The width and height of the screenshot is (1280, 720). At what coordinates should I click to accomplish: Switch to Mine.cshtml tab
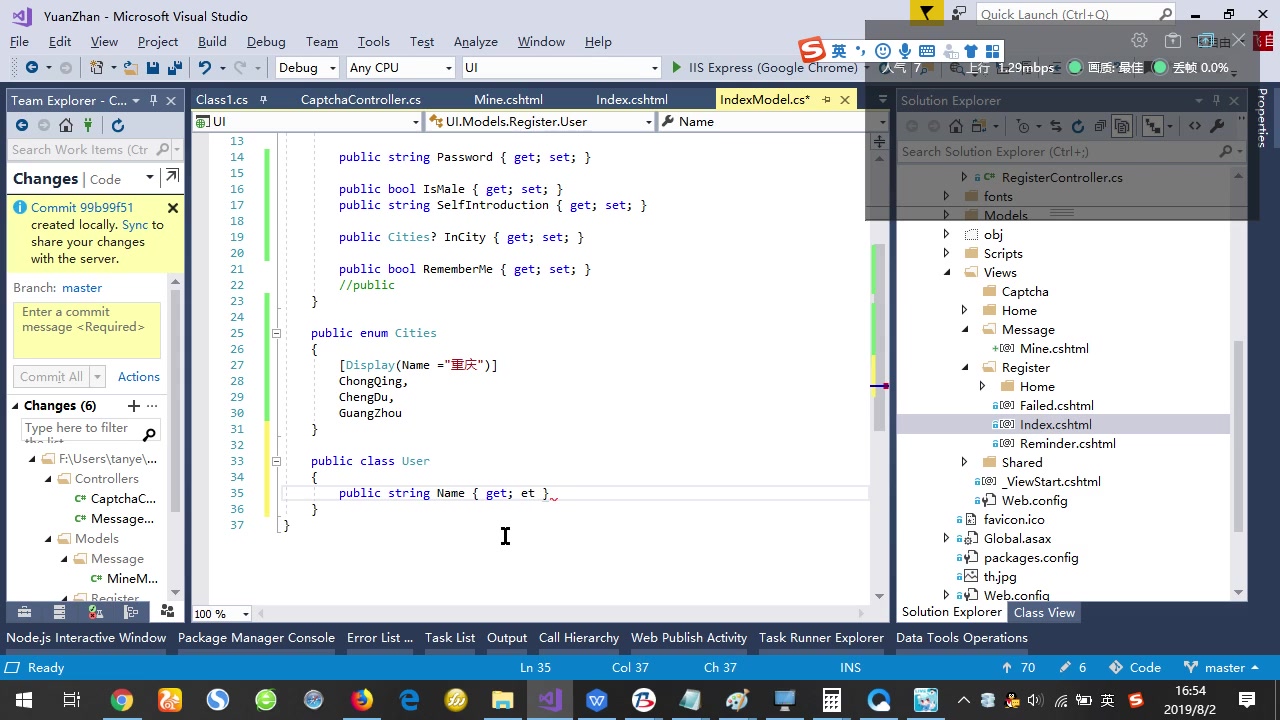[x=508, y=100]
